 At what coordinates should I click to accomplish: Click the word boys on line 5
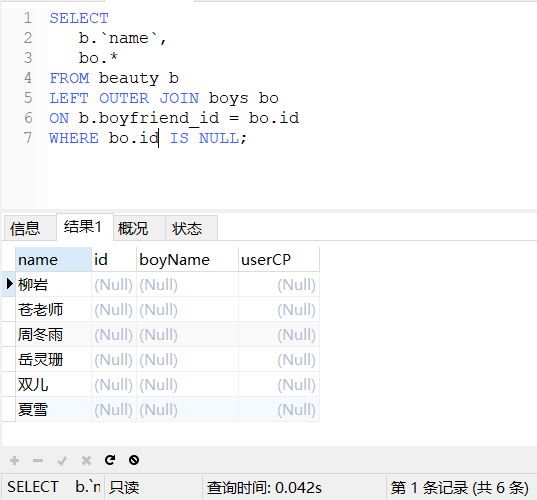click(228, 99)
